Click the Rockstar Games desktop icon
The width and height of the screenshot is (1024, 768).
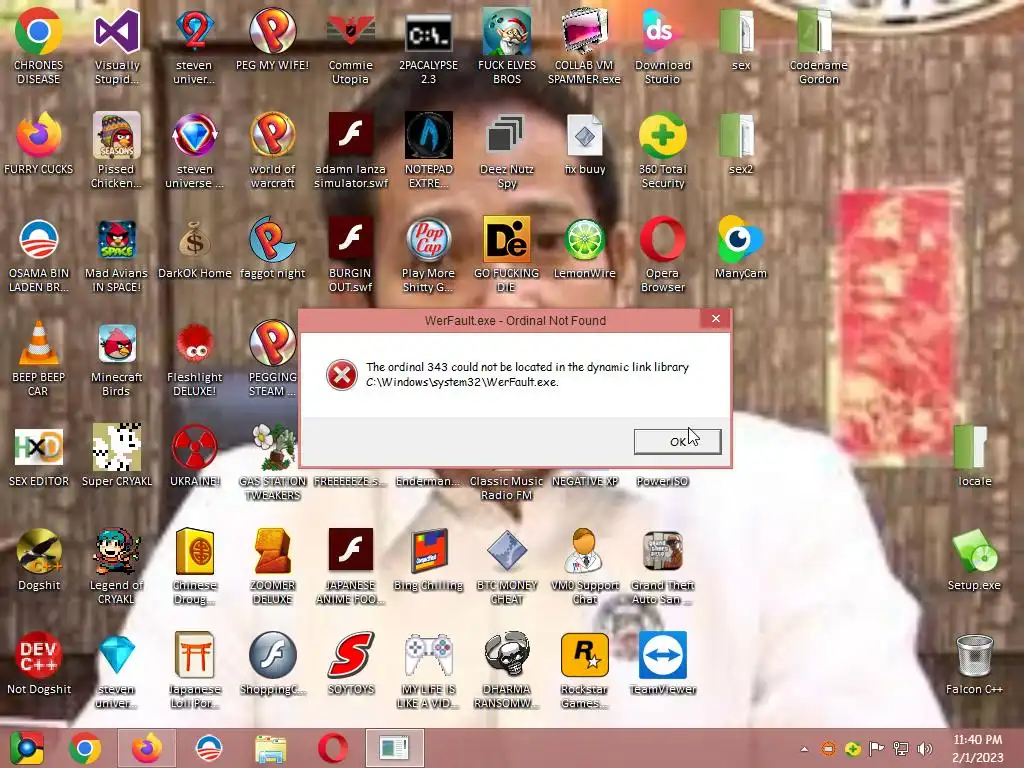click(584, 671)
